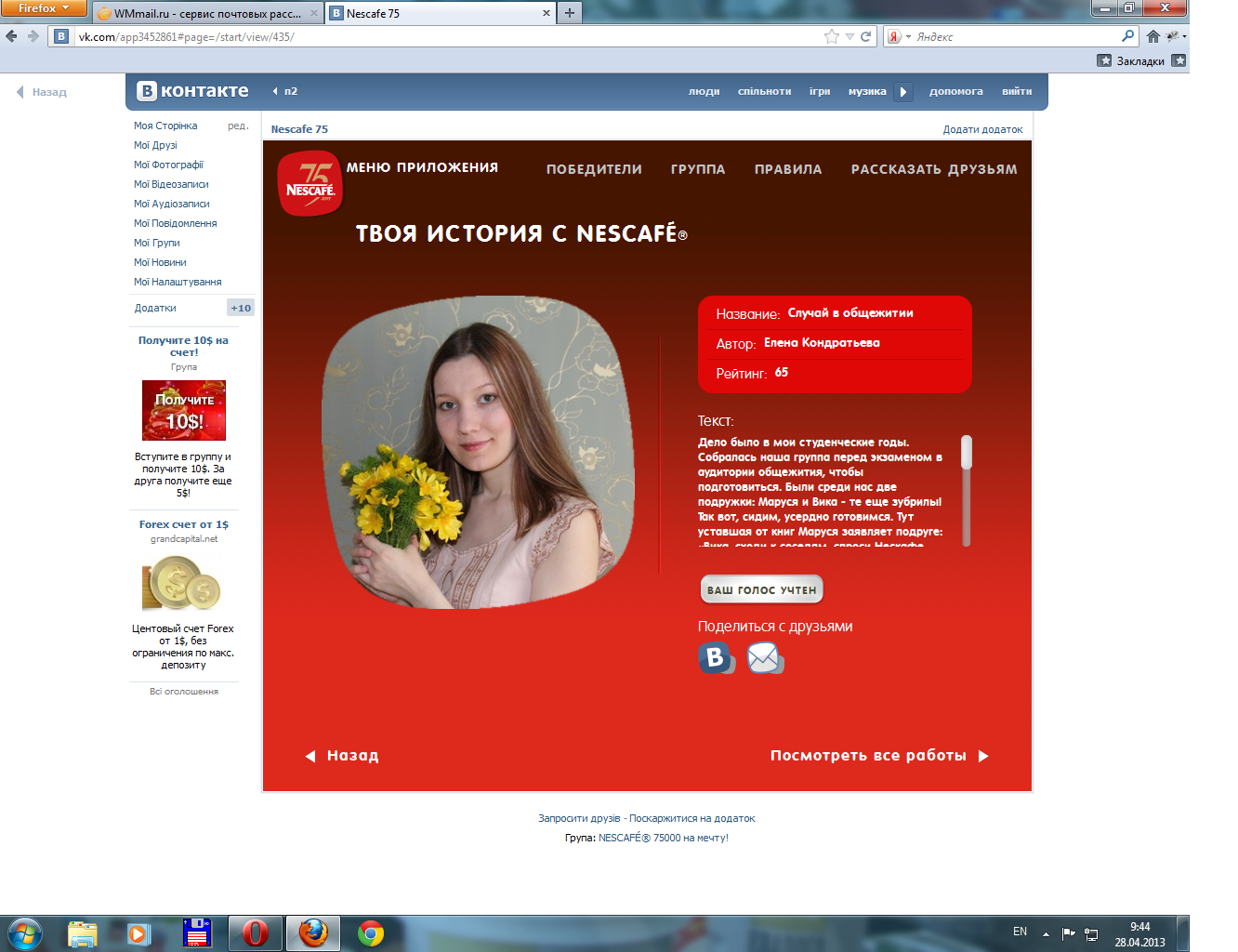The width and height of the screenshot is (1238, 952).
Task: Click the ВАШ ГОЛОС УЧТЕН button
Action: click(762, 589)
